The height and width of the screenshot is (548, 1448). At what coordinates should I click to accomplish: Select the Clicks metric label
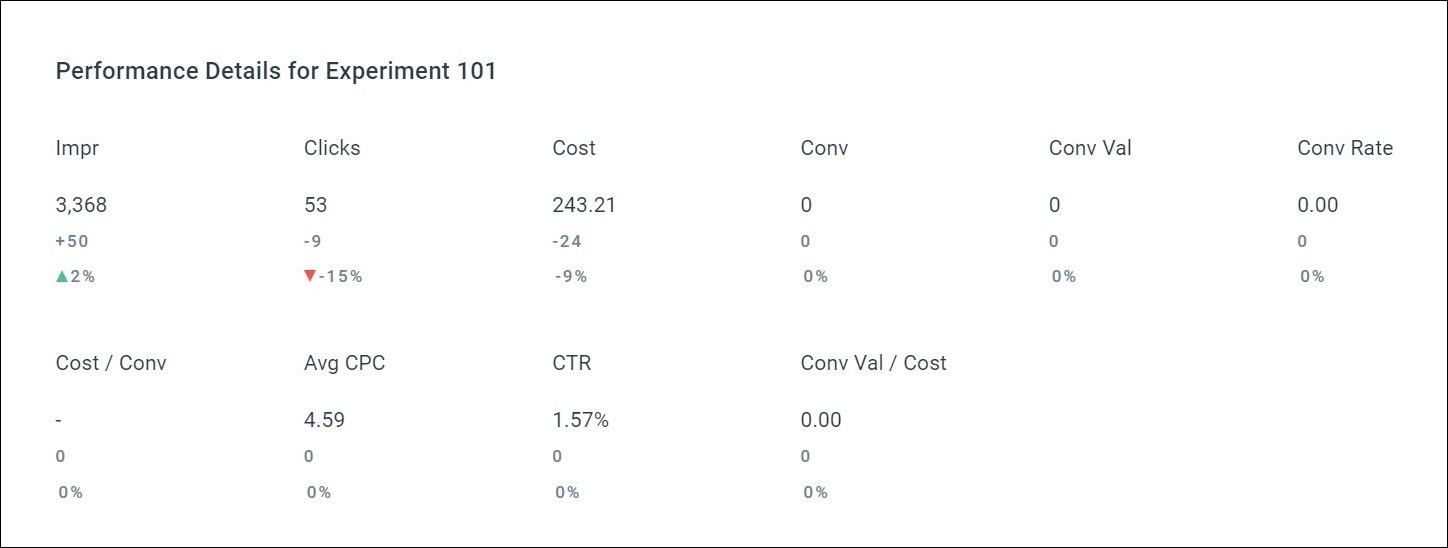[x=332, y=148]
